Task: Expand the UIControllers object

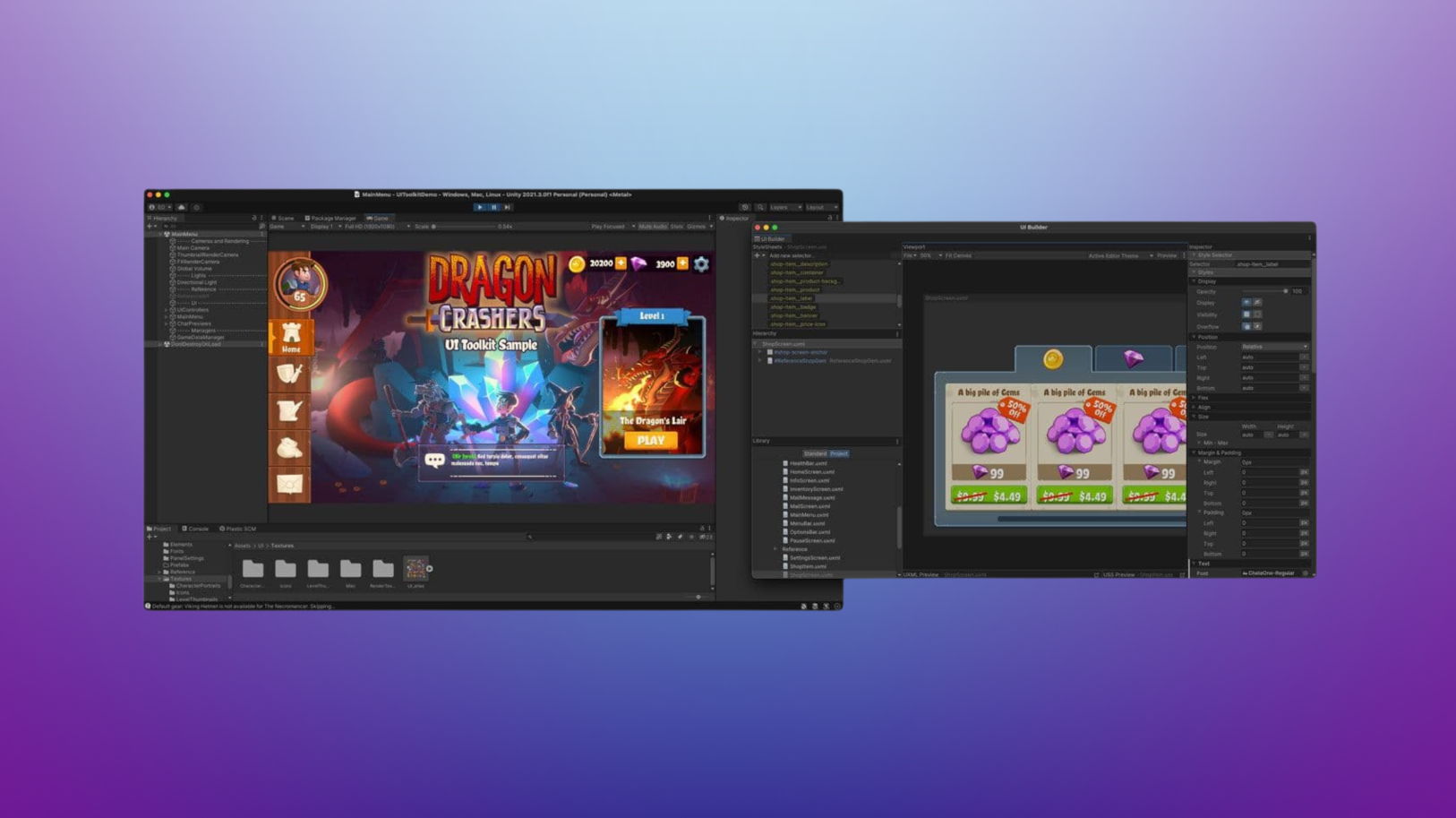Action: (x=167, y=310)
